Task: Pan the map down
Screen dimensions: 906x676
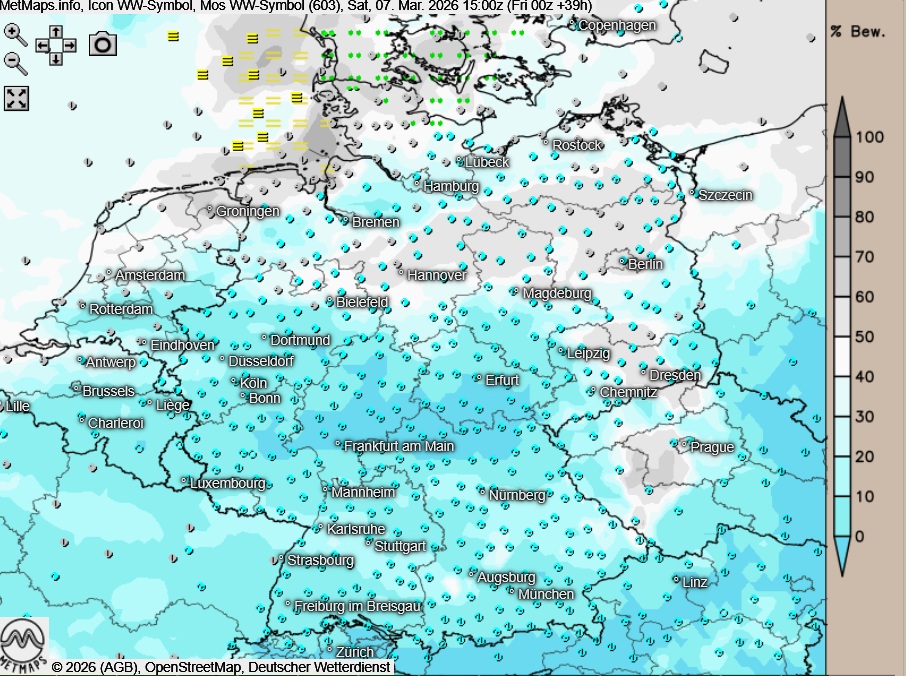Action: [56, 58]
